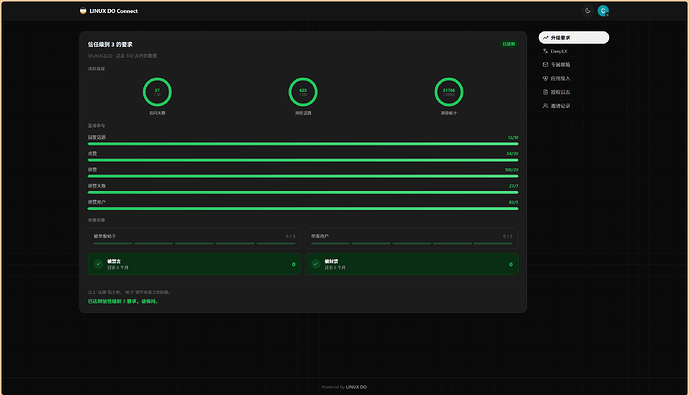Viewport: 690px width, 395px height.
Task: Click the 12/10 value text
Action: pyautogui.click(x=513, y=138)
